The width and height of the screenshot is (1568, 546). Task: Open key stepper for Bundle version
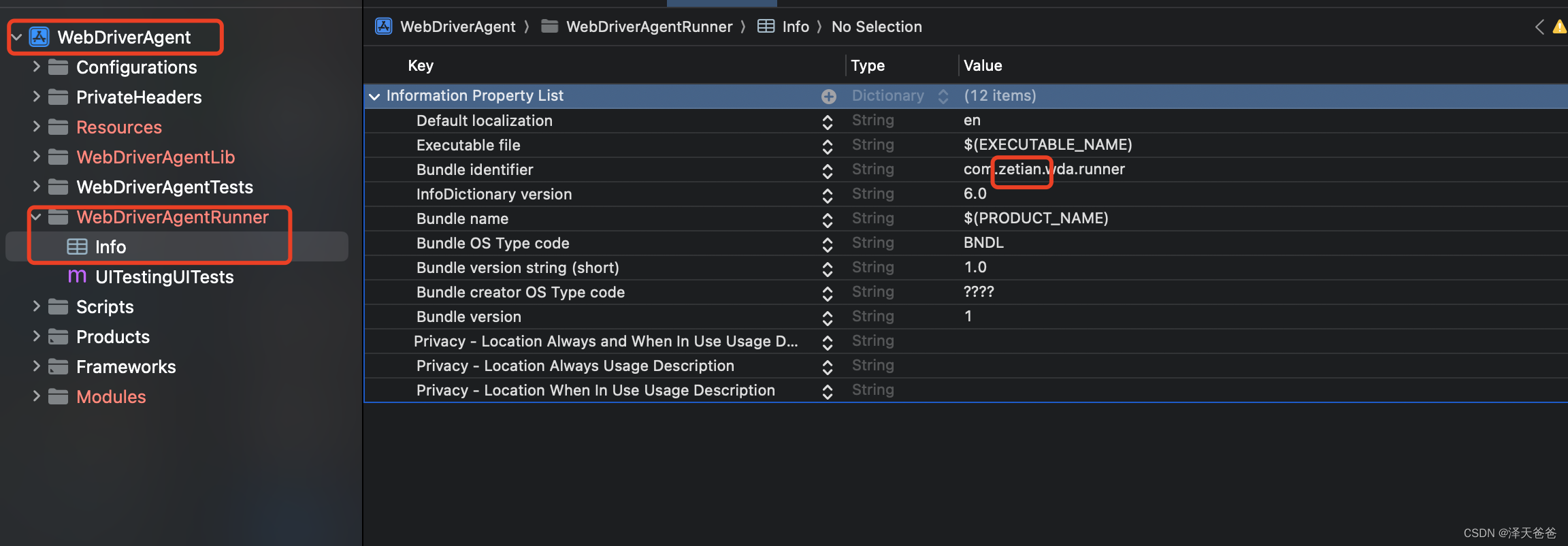(828, 318)
